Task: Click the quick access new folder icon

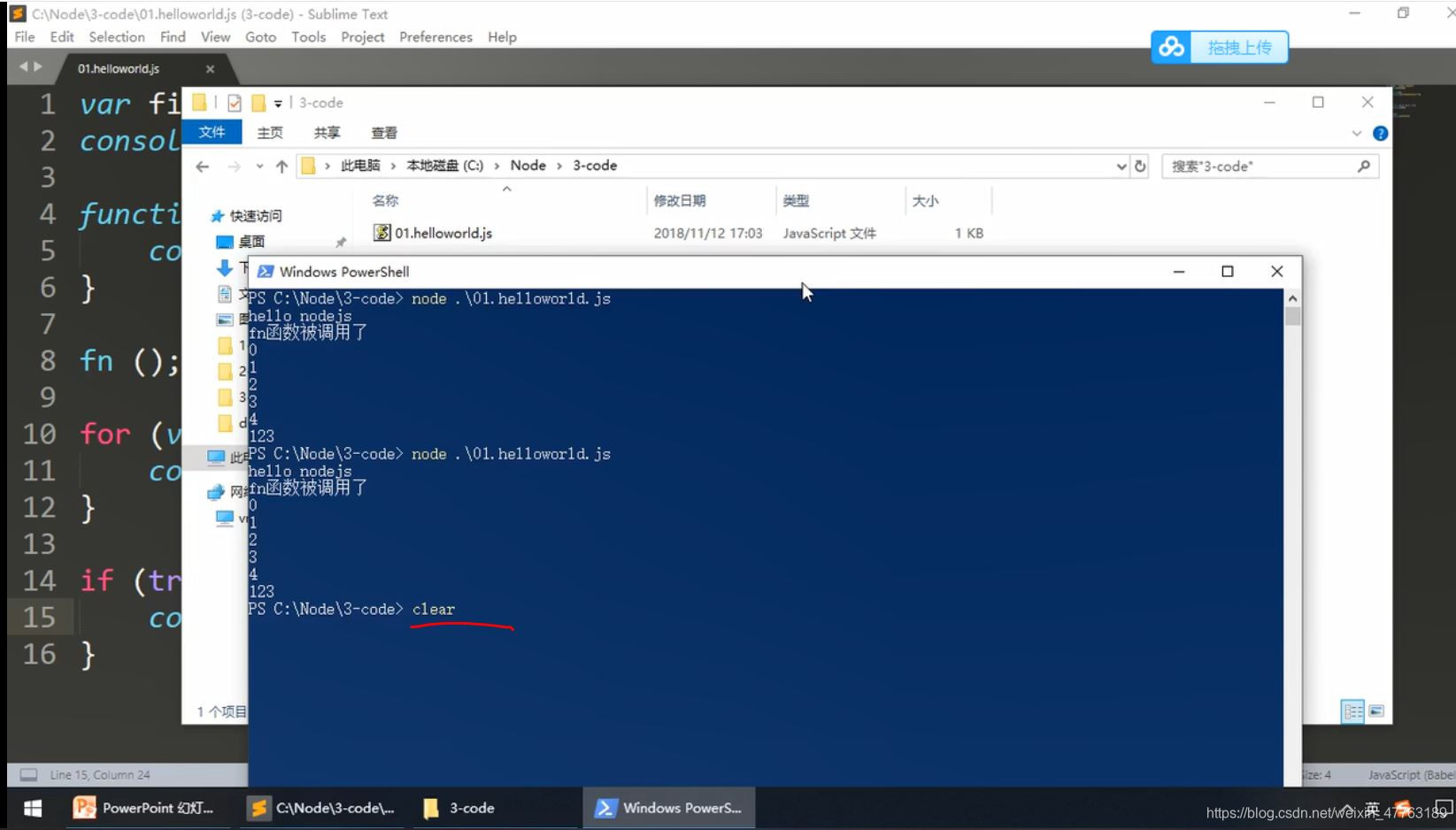Action: pyautogui.click(x=258, y=103)
